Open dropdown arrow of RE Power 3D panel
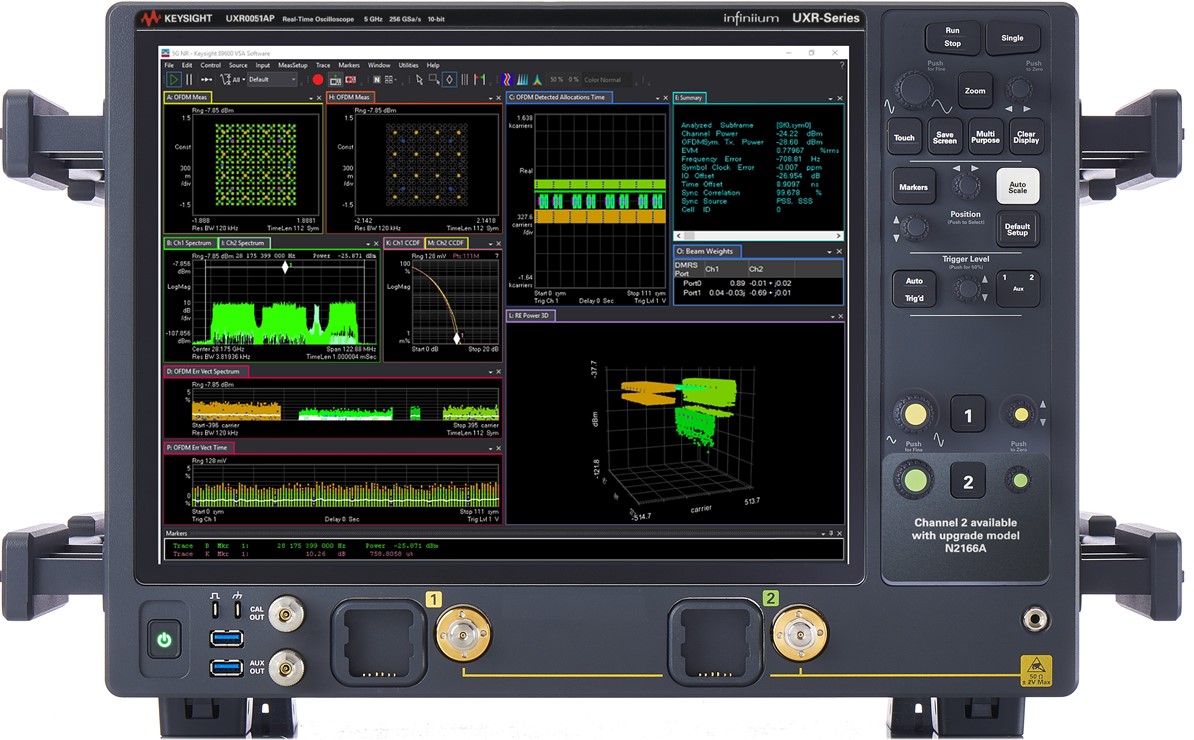This screenshot has width=1194, height=740. (831, 316)
